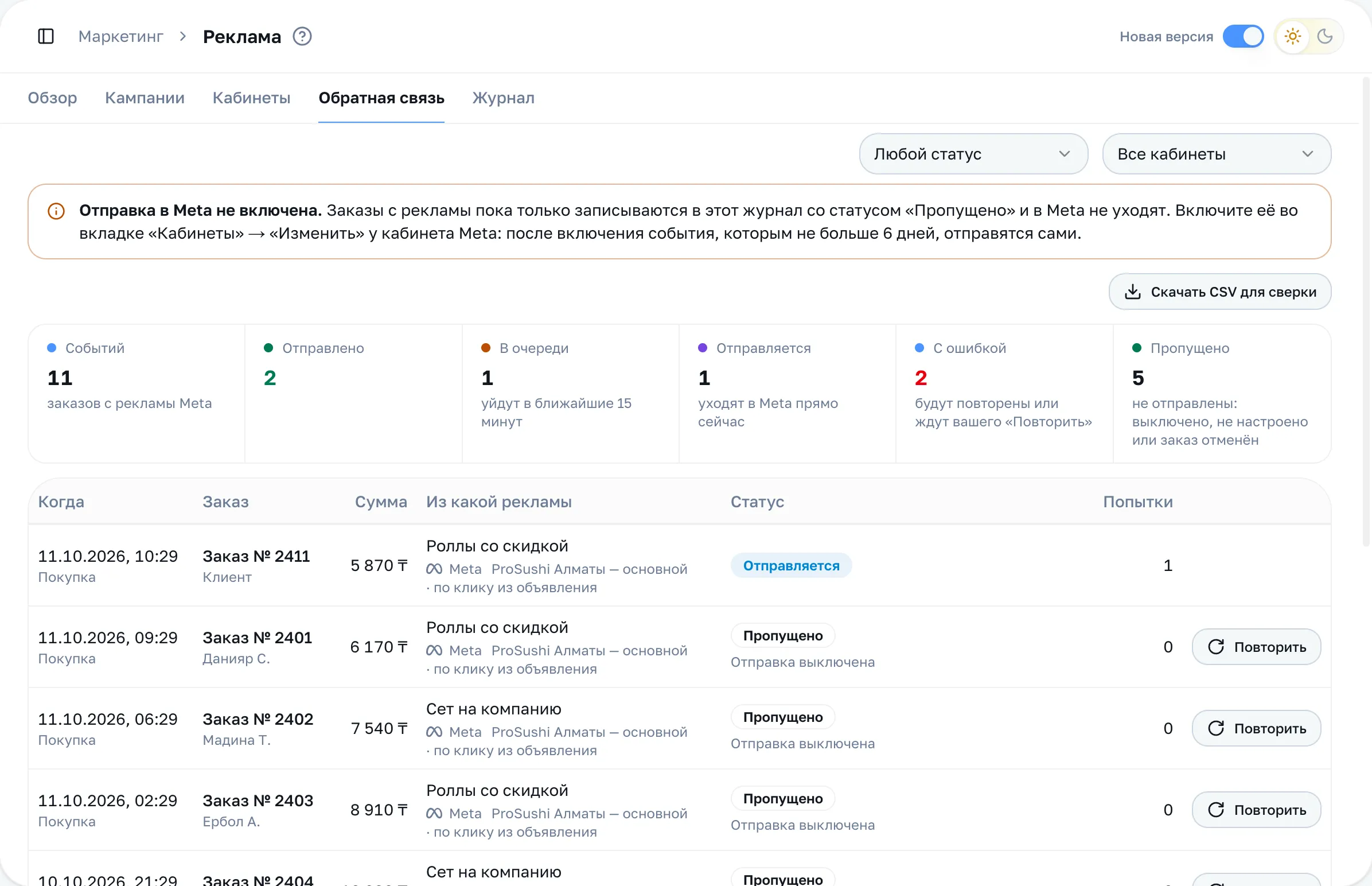Select the Обратная связь tab

tap(381, 98)
